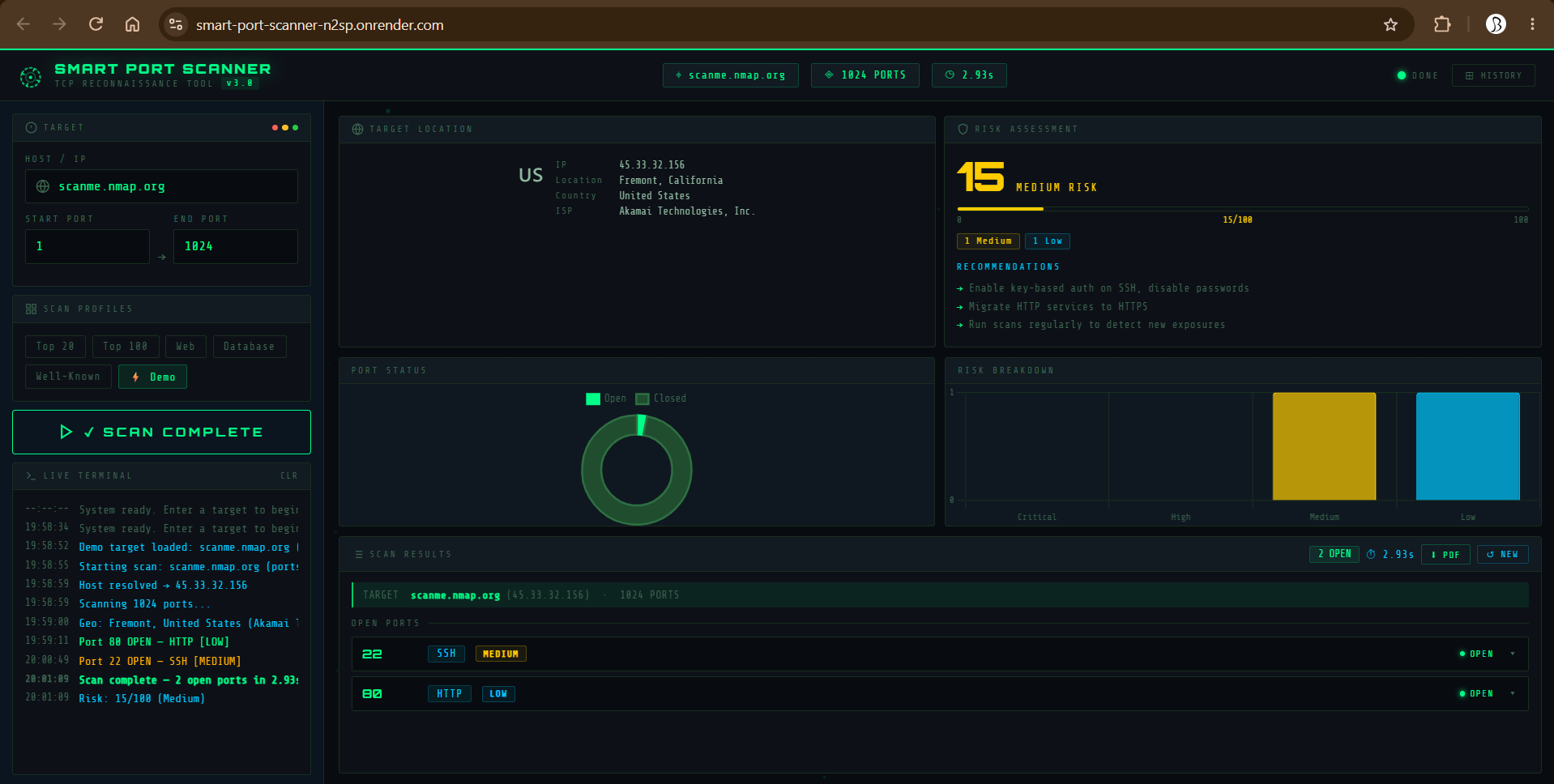Click the 1 Low risk badge
Image resolution: width=1554 pixels, height=784 pixels.
1047,241
